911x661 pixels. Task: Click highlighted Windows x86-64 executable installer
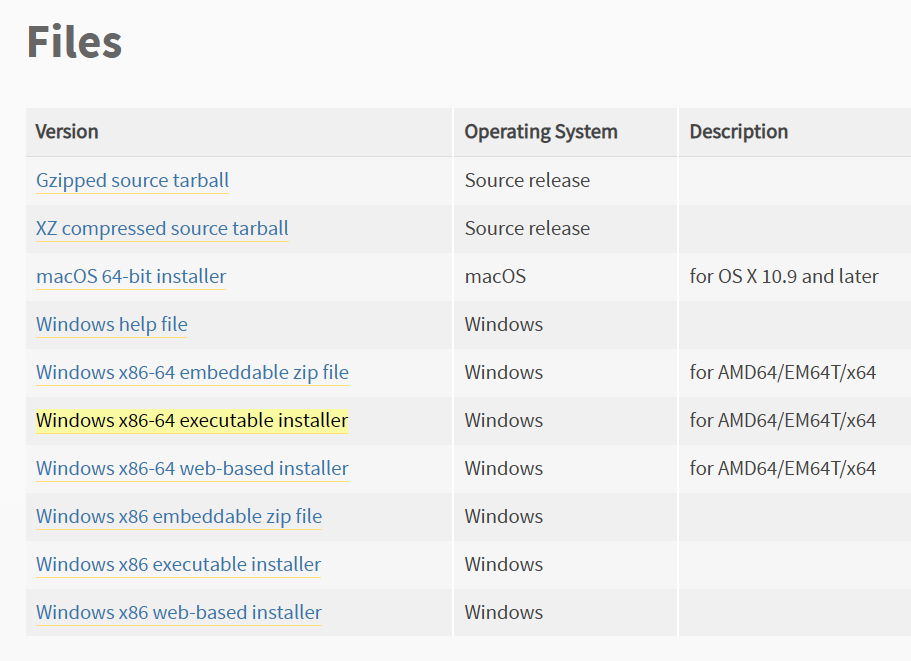pyautogui.click(x=192, y=421)
